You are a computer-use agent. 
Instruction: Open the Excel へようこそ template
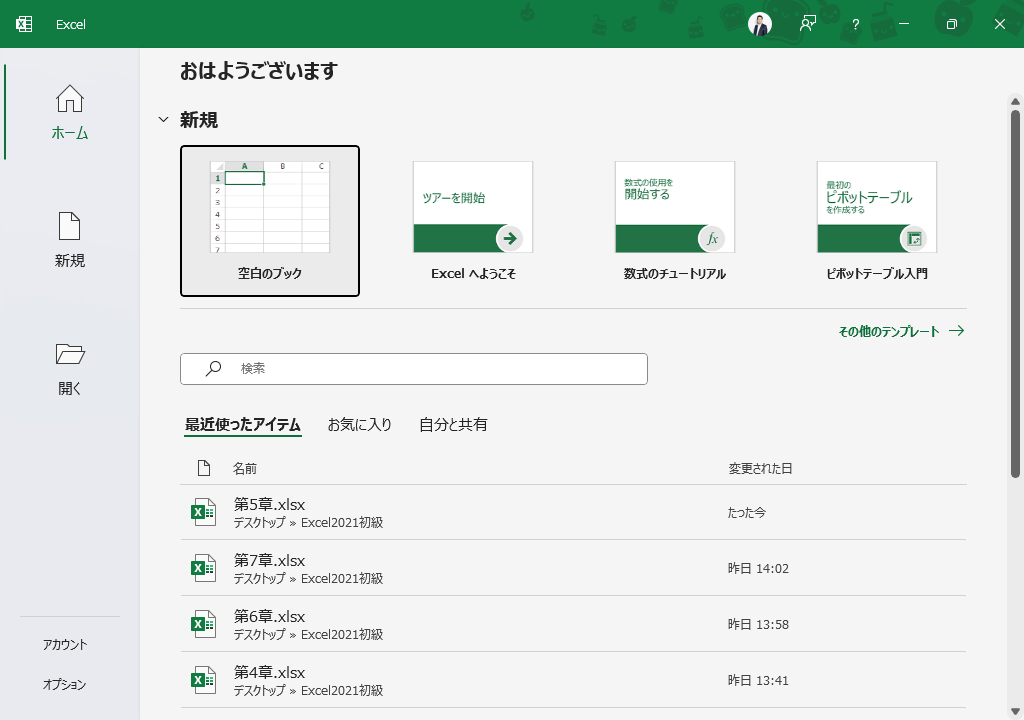(x=473, y=221)
